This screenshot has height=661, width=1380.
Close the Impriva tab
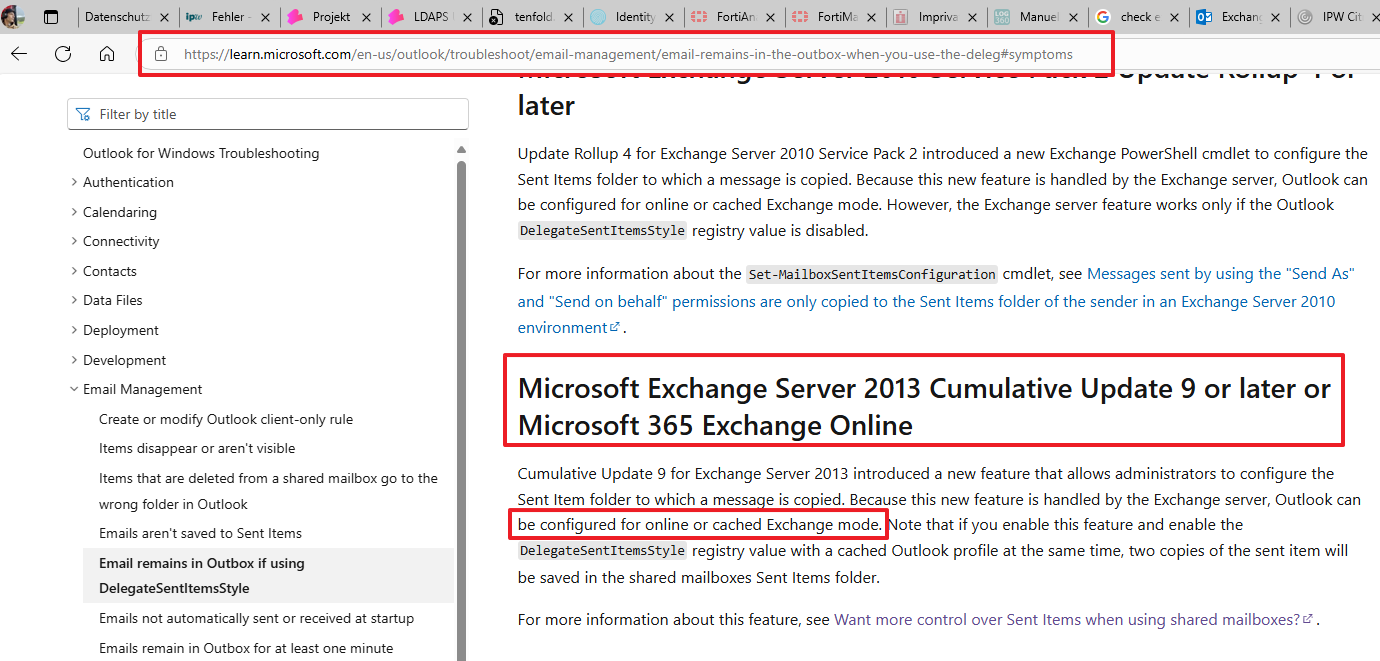974,17
